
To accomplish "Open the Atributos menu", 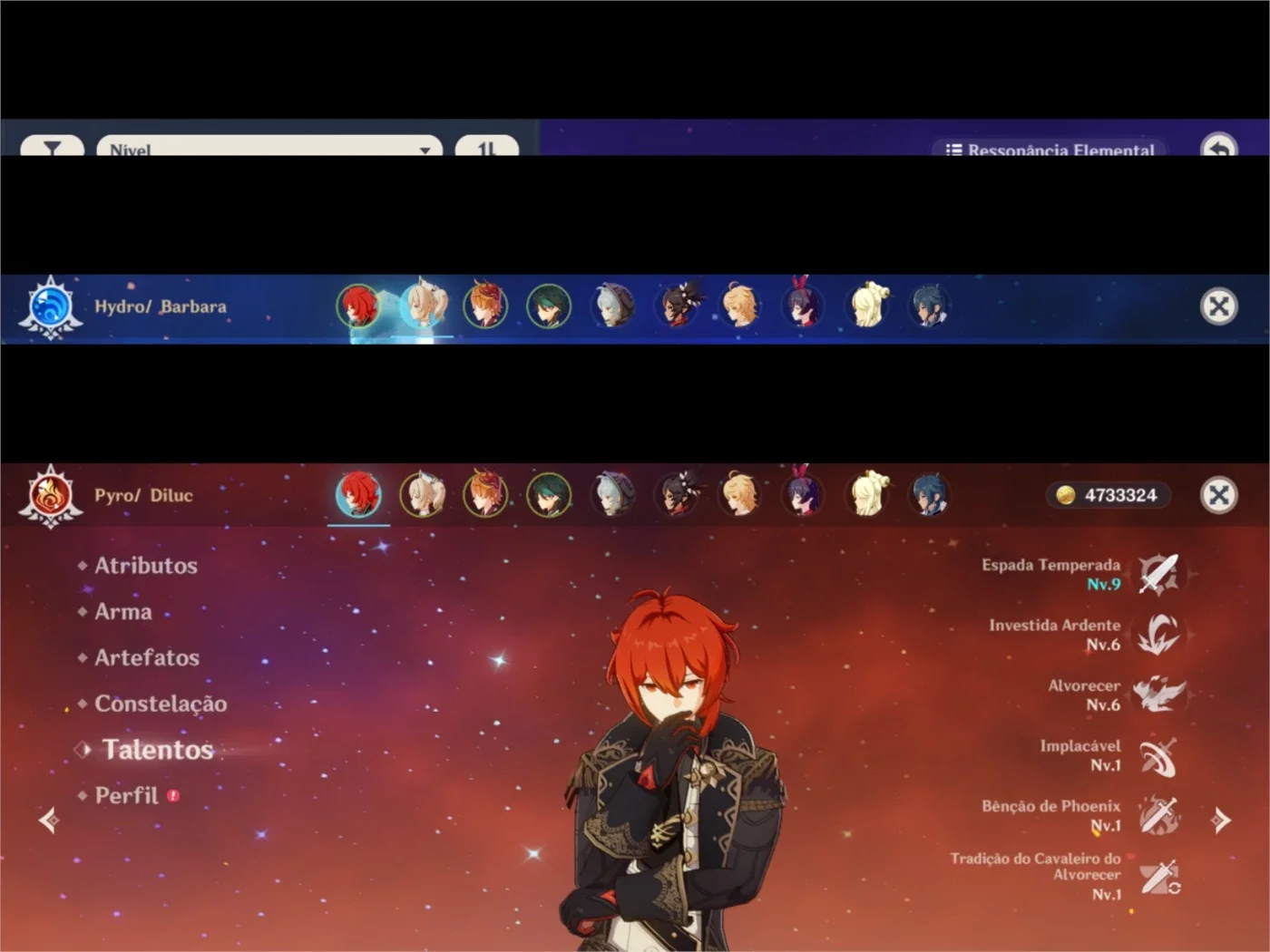I will (145, 566).
